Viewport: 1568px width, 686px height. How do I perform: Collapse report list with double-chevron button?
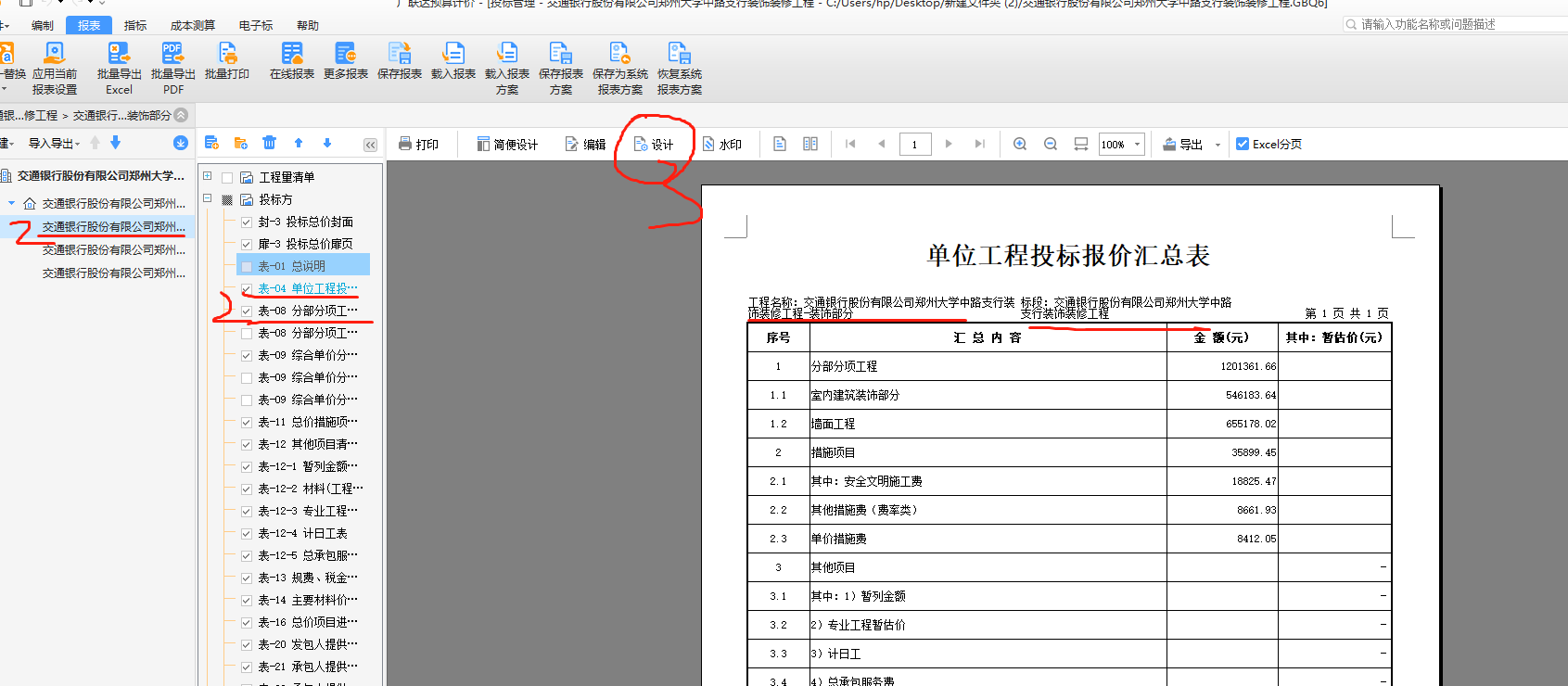pyautogui.click(x=370, y=145)
